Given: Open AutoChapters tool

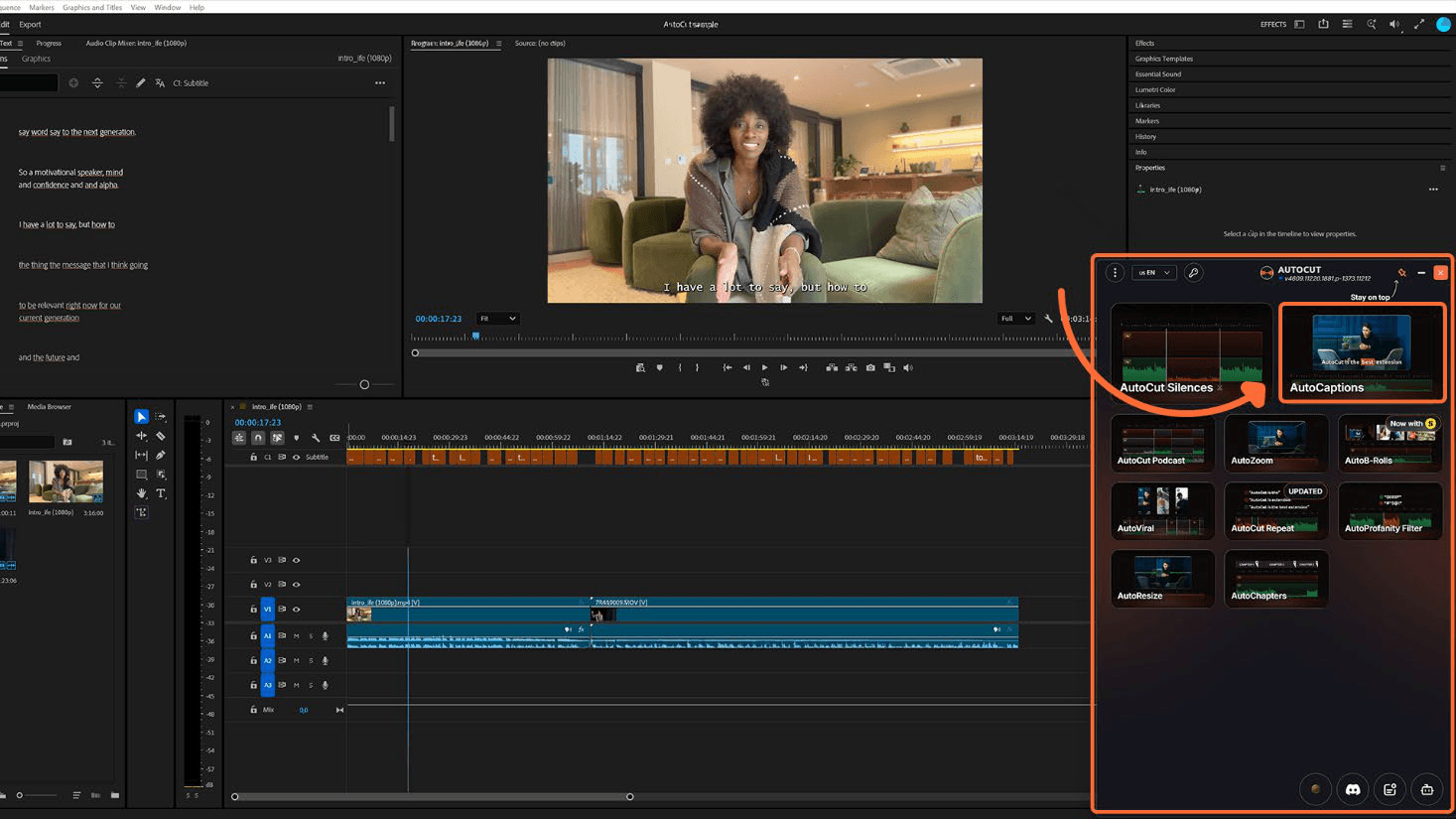Looking at the screenshot, I should 1276,578.
